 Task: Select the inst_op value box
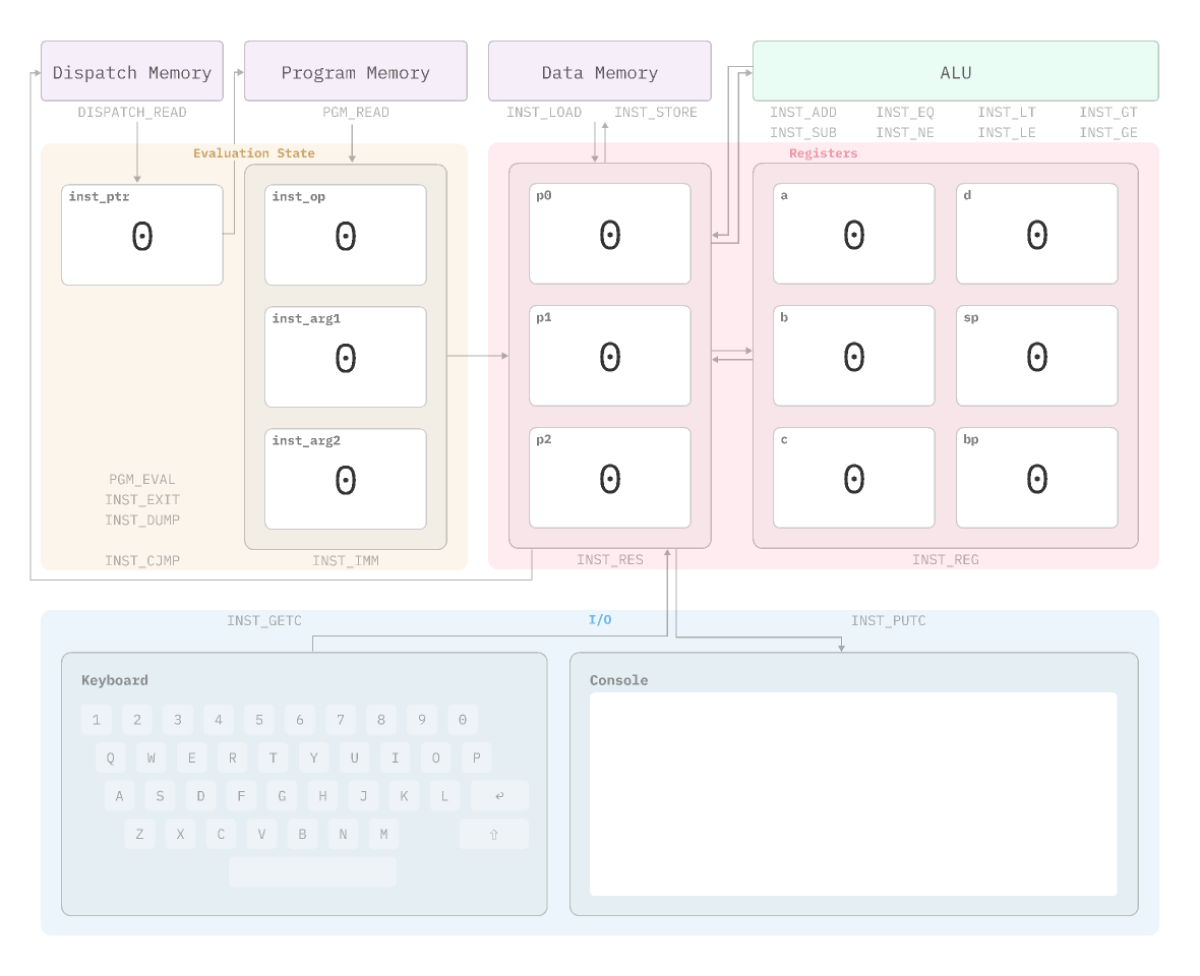[x=345, y=235]
